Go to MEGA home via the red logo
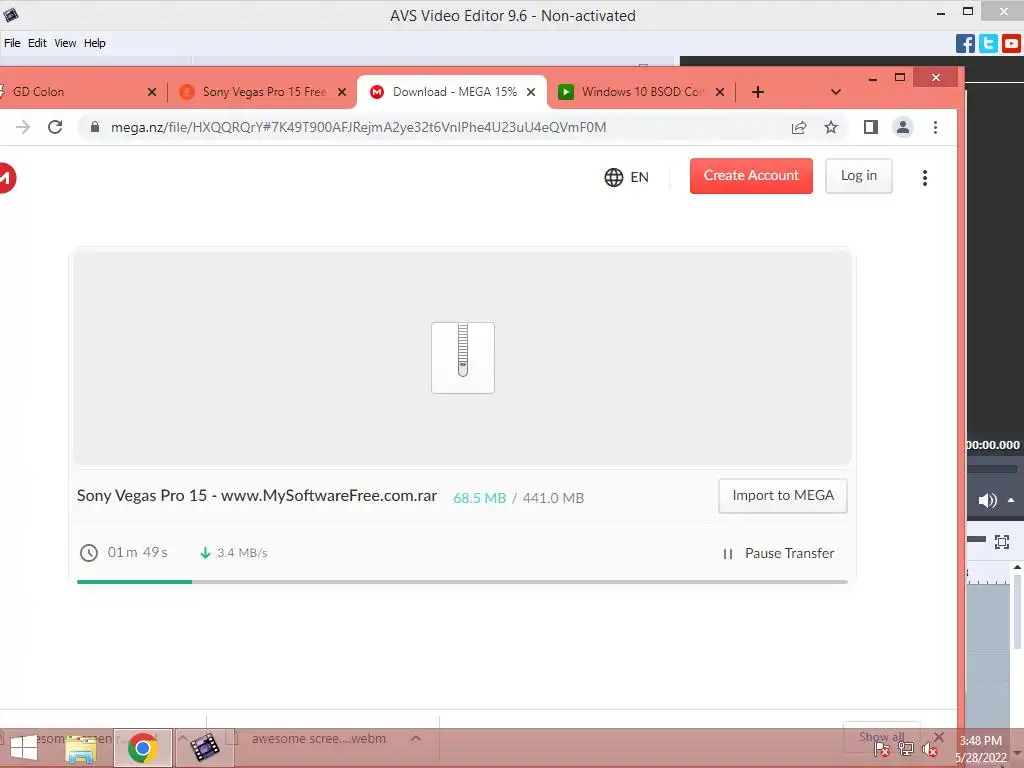 tap(7, 178)
